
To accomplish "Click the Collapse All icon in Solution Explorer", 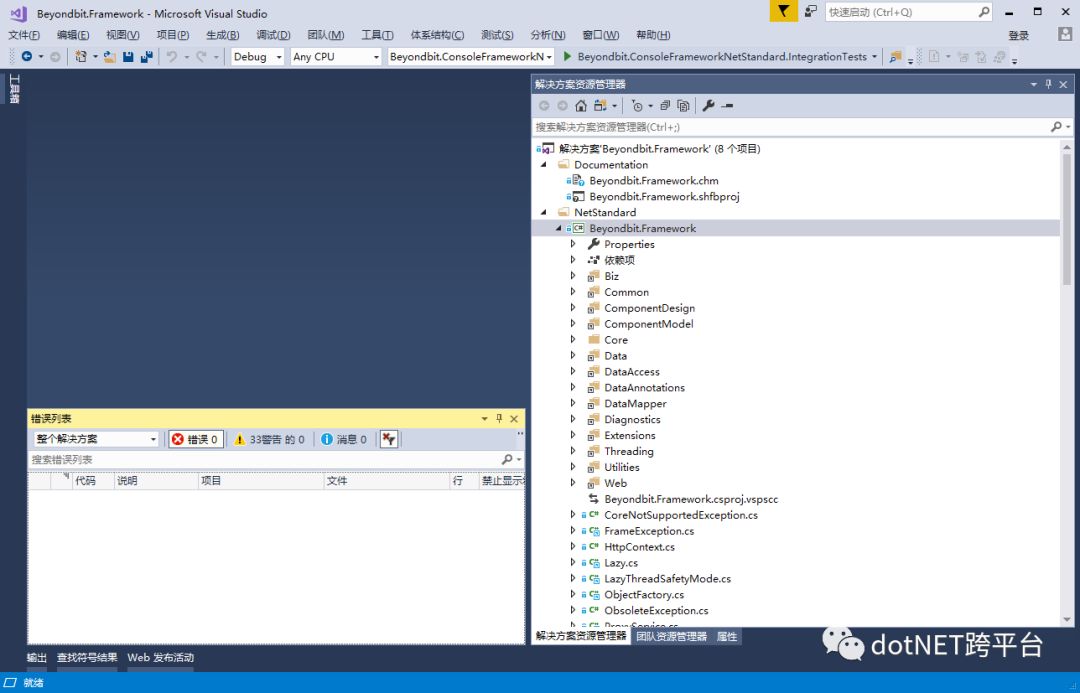I will 665,105.
